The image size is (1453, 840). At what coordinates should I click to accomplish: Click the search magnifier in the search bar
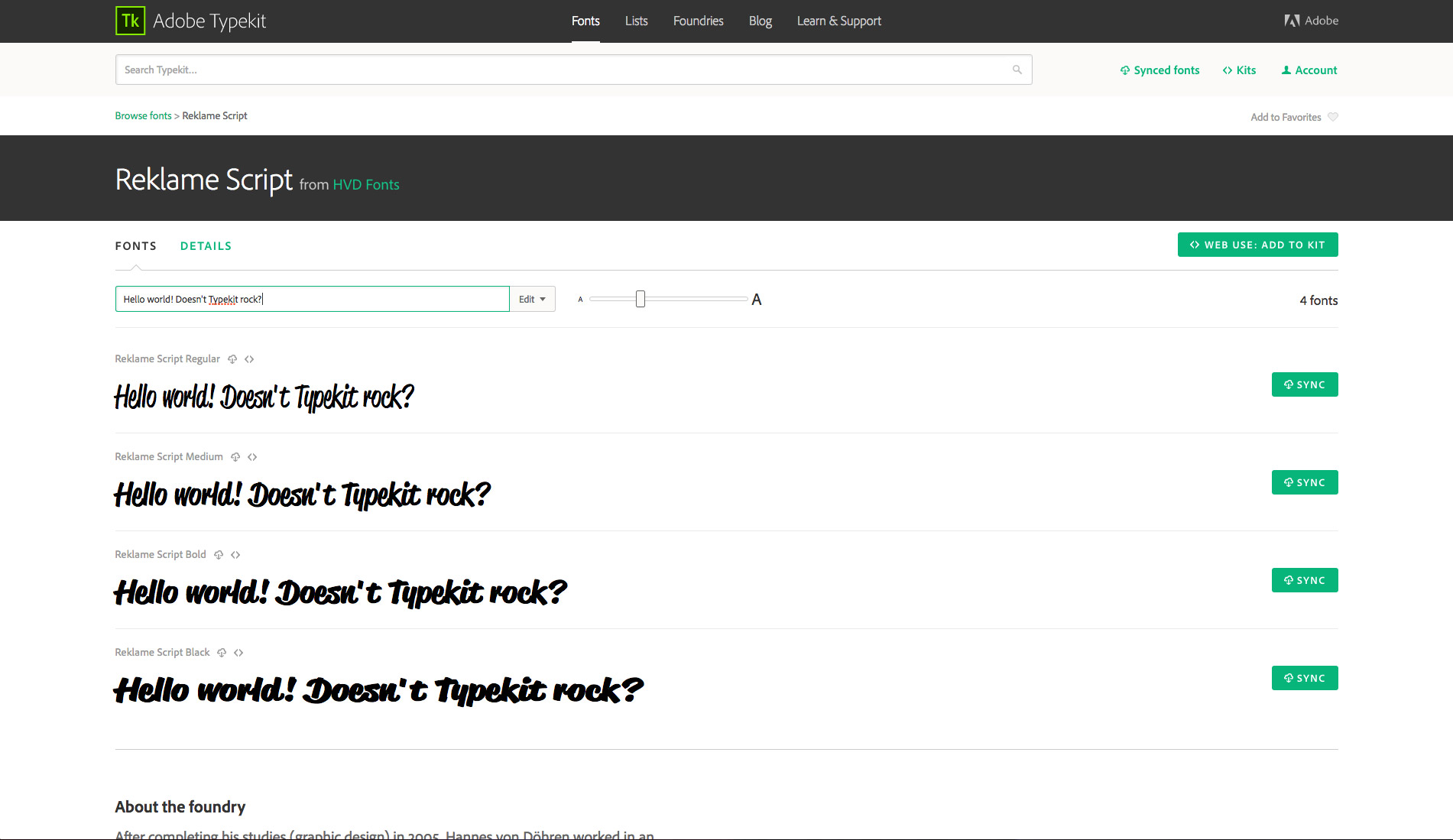point(1017,69)
